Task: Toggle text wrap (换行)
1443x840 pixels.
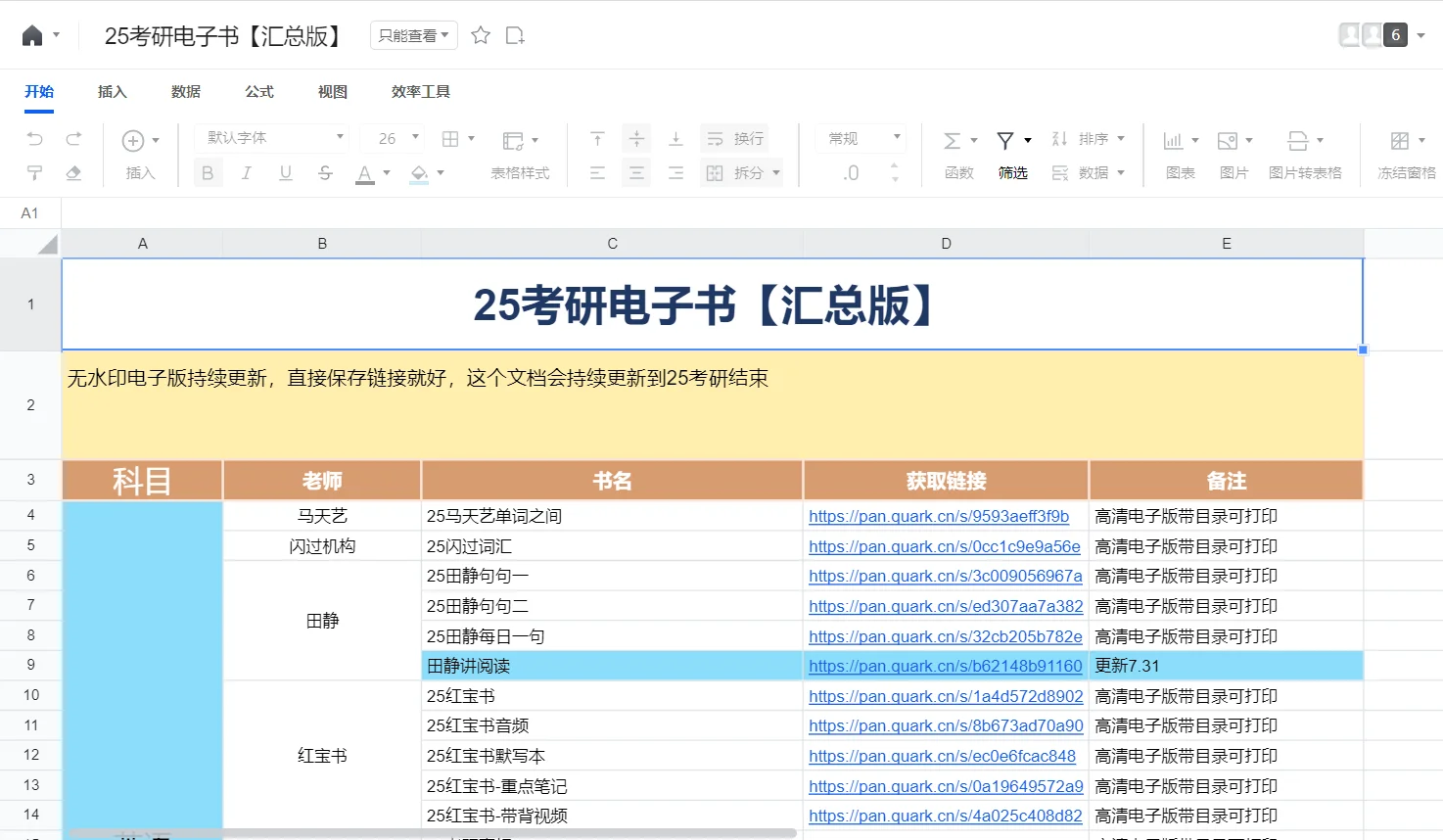Action: pos(735,139)
